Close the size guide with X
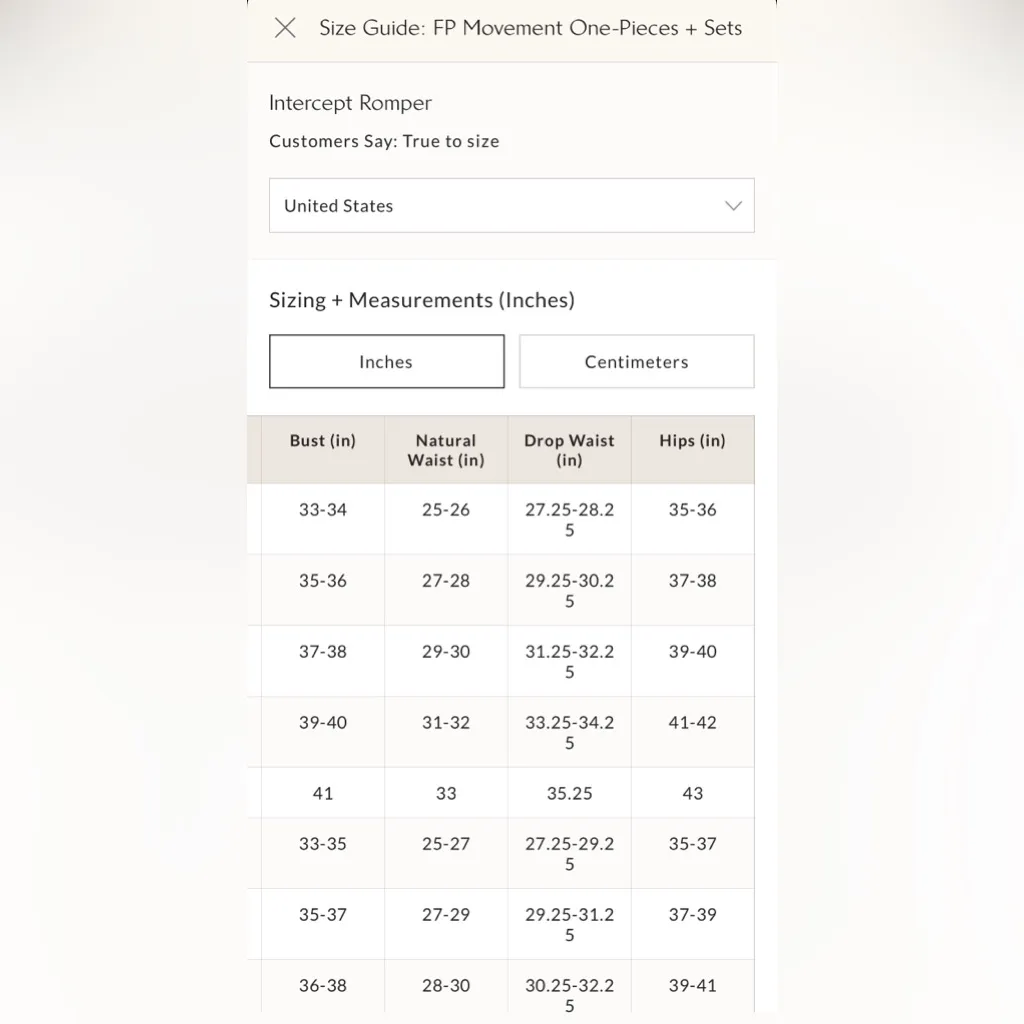Viewport: 1024px width, 1024px height. [x=285, y=28]
